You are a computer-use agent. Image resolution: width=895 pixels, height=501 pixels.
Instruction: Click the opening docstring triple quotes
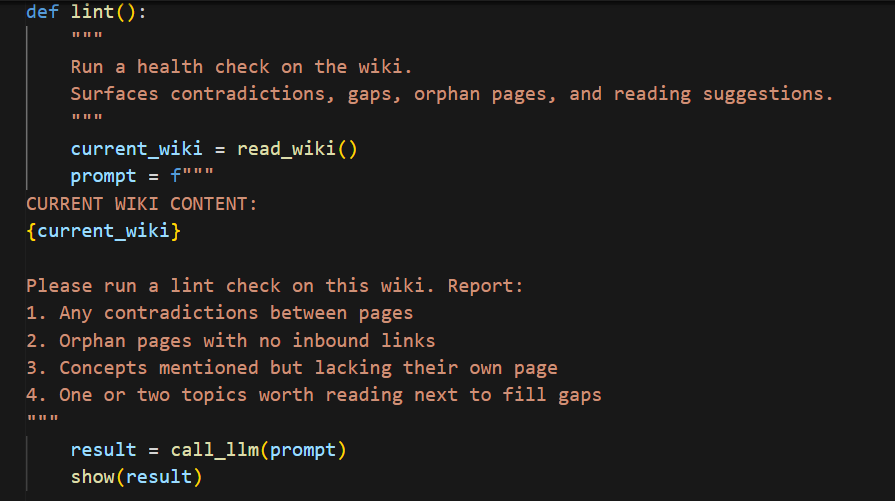[x=87, y=35]
